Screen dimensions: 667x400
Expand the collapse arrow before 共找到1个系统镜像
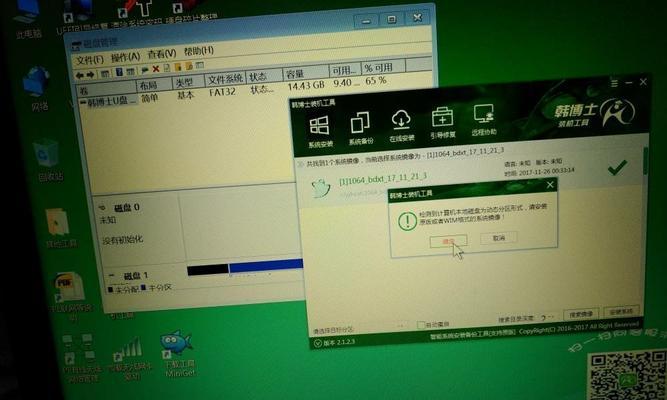pyautogui.click(x=300, y=163)
